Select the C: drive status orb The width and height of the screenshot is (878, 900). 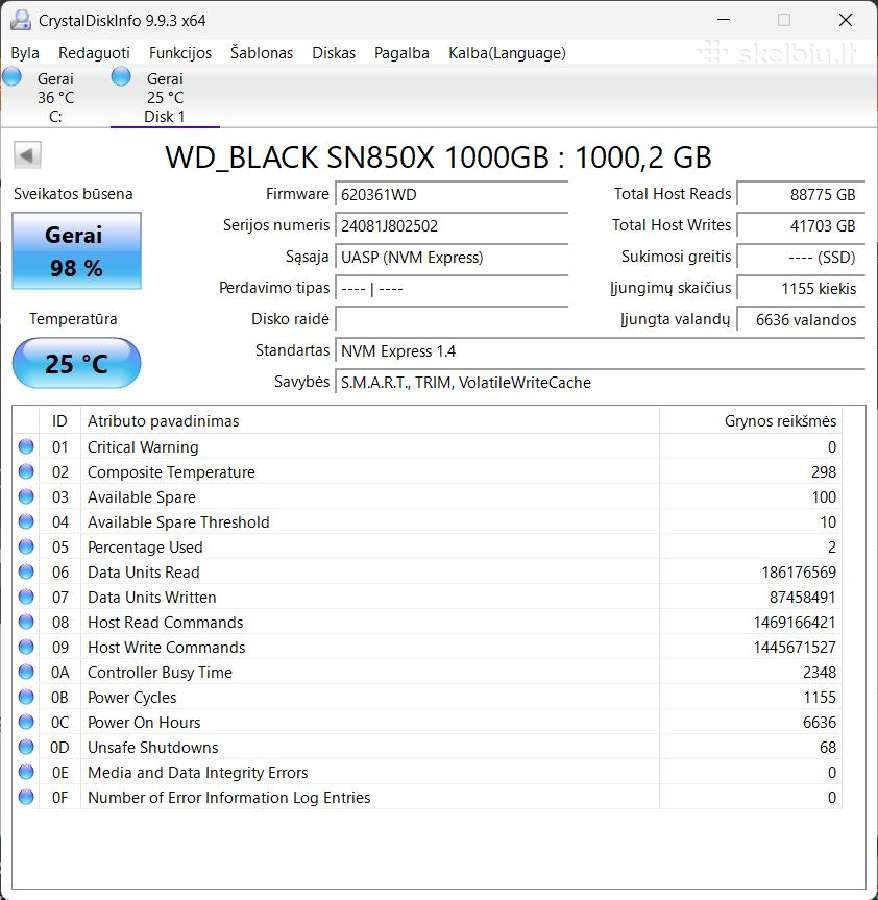click(11, 76)
